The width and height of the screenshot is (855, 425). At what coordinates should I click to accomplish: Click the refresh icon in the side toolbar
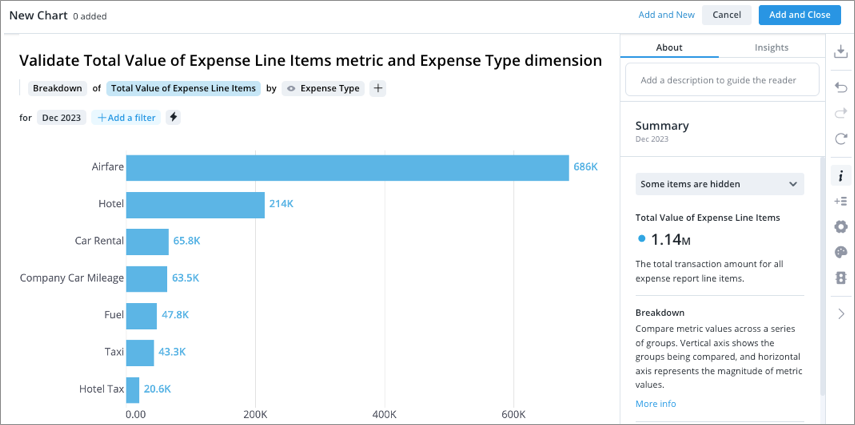click(840, 139)
